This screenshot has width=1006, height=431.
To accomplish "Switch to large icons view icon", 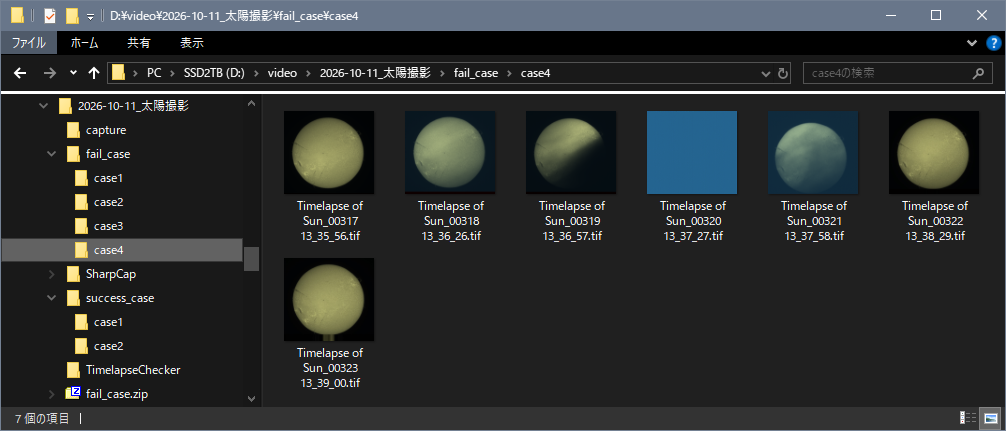I will tap(991, 418).
